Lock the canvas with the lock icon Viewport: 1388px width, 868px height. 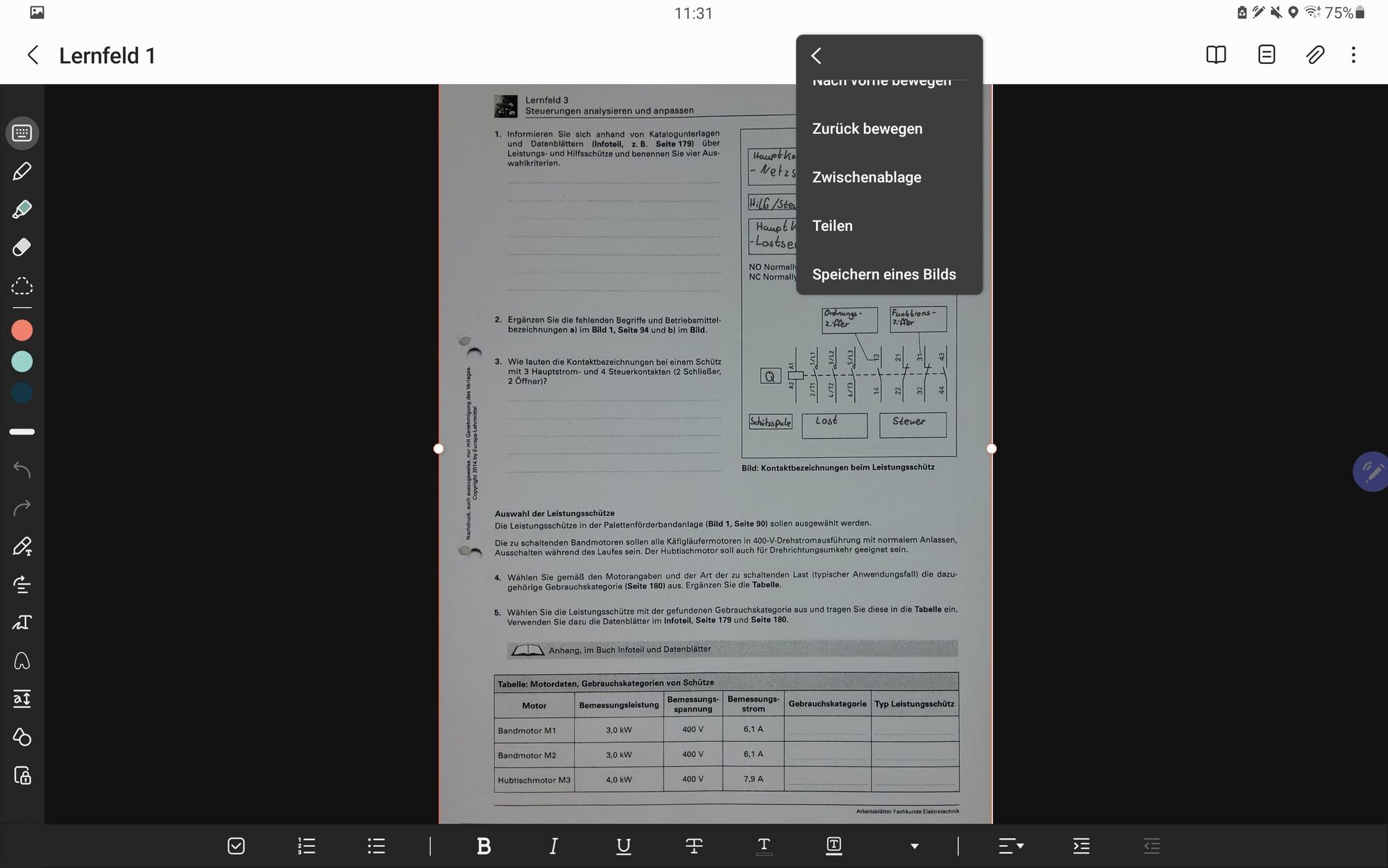(22, 775)
